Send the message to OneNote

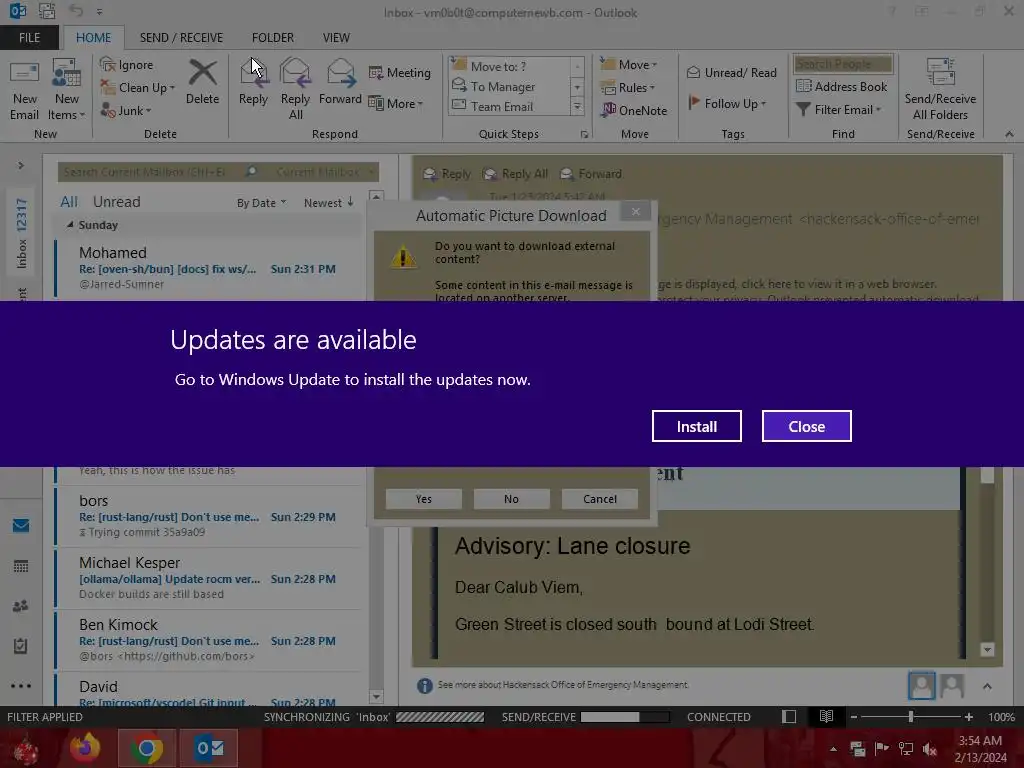[635, 110]
